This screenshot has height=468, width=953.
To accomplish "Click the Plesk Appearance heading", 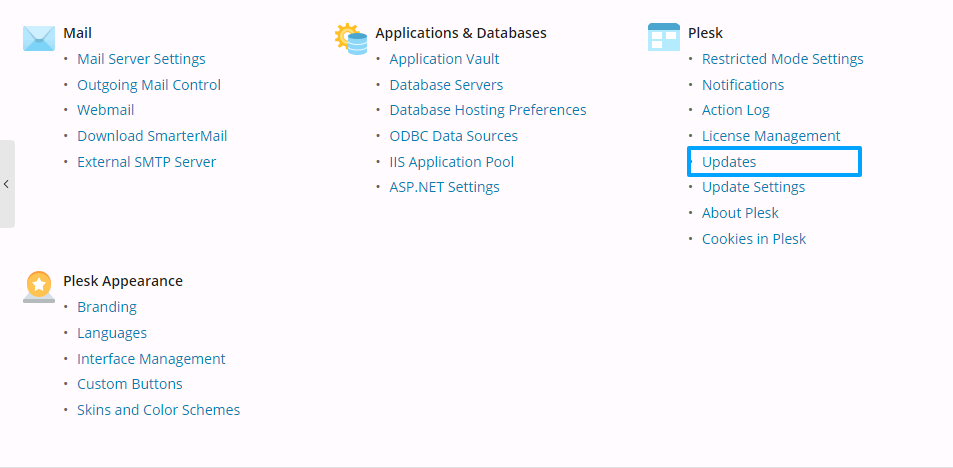I will coord(123,281).
